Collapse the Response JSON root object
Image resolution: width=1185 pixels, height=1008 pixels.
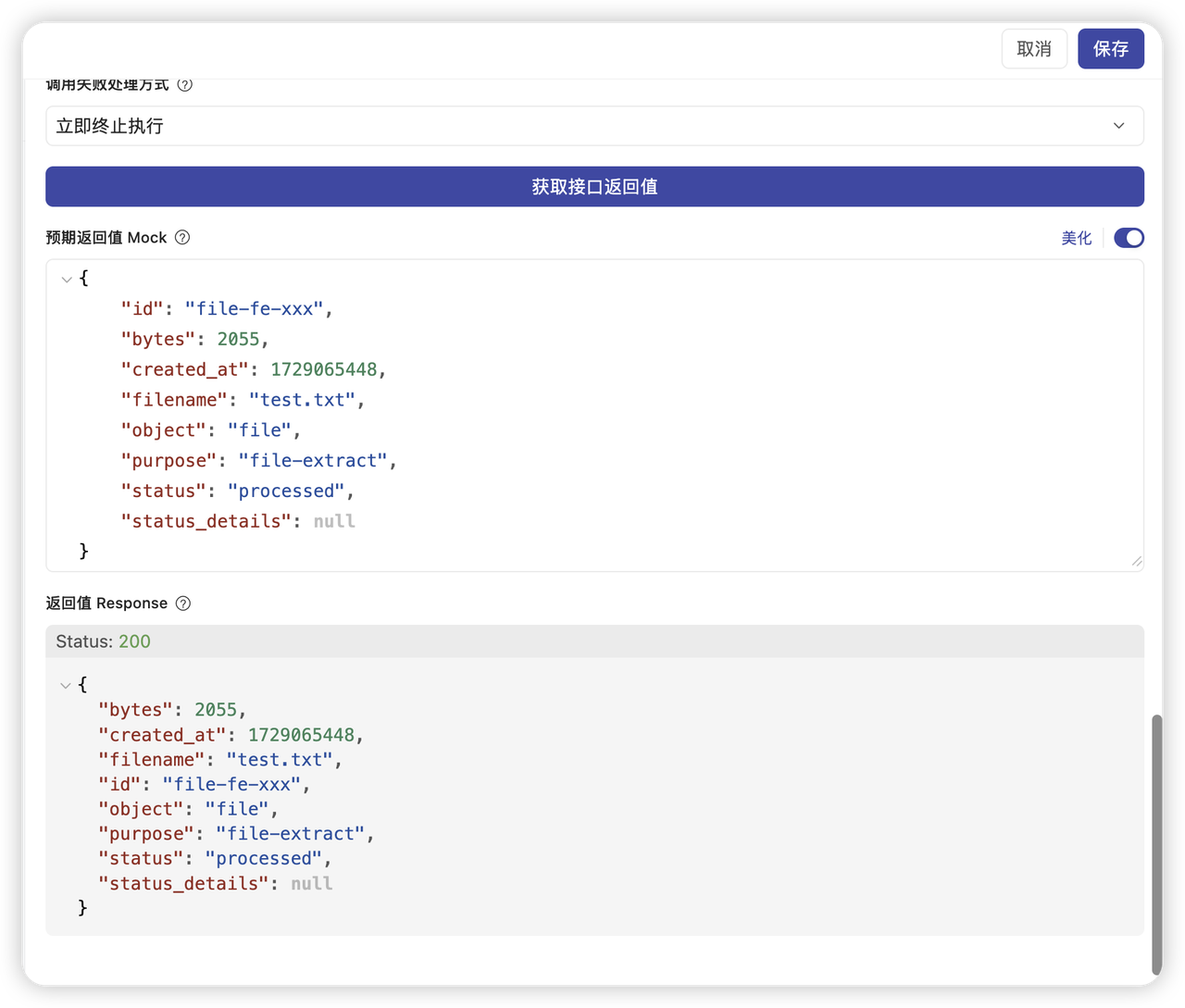66,686
